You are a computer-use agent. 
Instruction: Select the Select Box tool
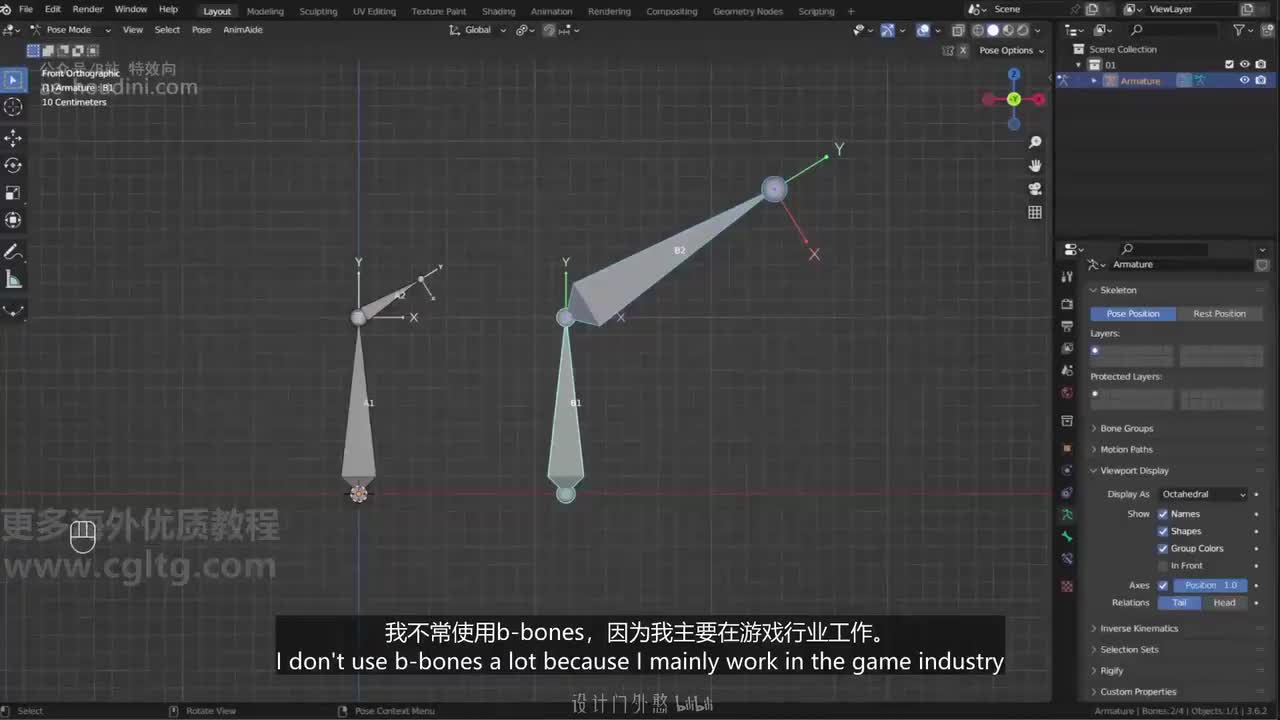pyautogui.click(x=13, y=79)
